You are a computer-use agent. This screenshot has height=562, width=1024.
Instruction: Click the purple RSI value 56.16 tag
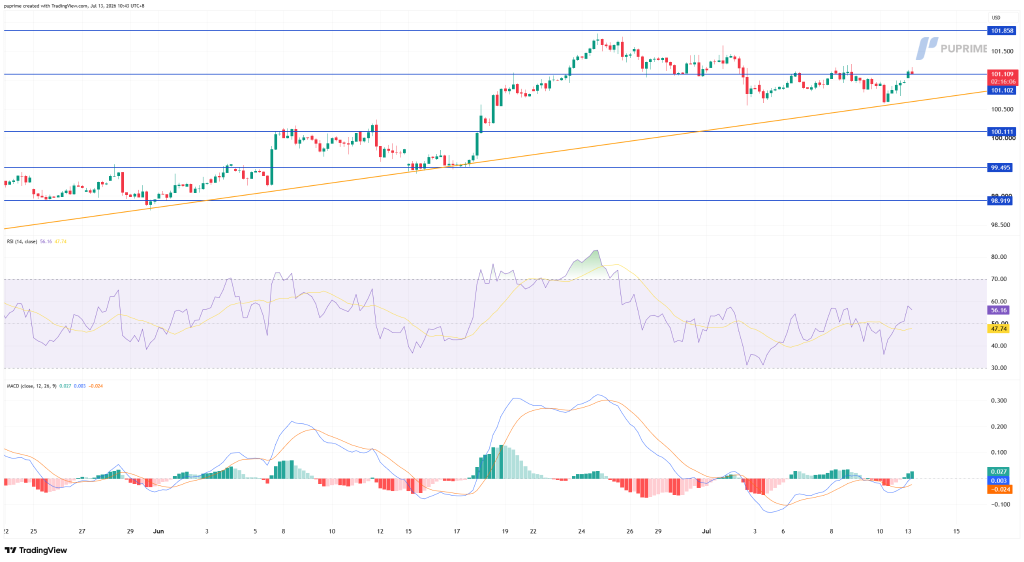(999, 311)
